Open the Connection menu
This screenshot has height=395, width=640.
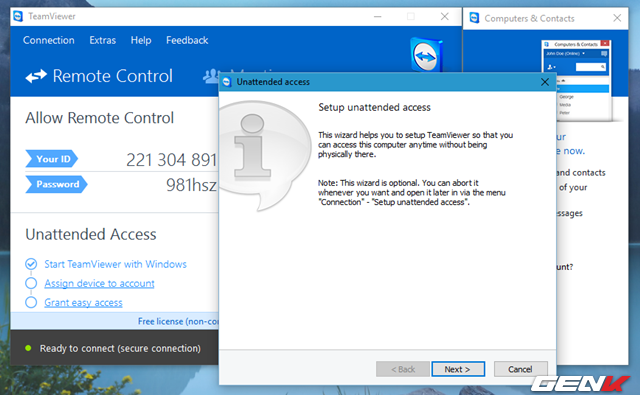click(49, 40)
